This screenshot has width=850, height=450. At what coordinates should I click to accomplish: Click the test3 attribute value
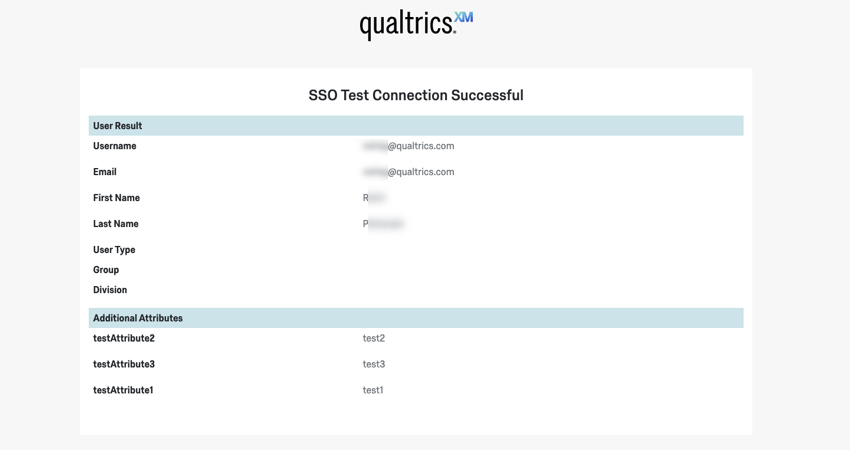[374, 364]
